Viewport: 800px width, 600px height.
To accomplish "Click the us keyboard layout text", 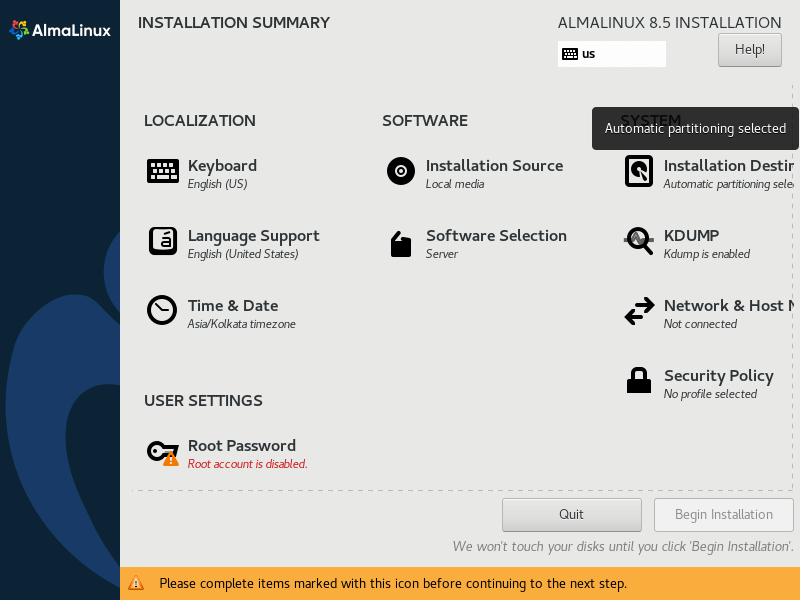I will 588,54.
